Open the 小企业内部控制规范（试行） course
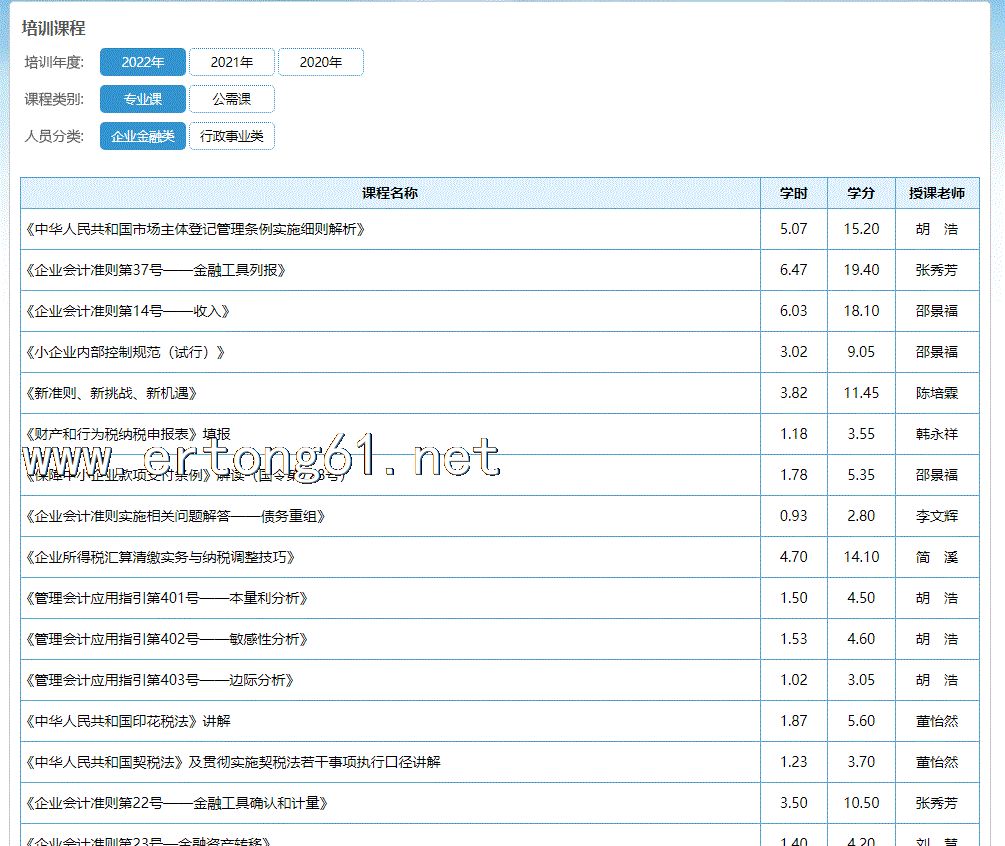Viewport: 1005px width, 846px height. pos(124,352)
